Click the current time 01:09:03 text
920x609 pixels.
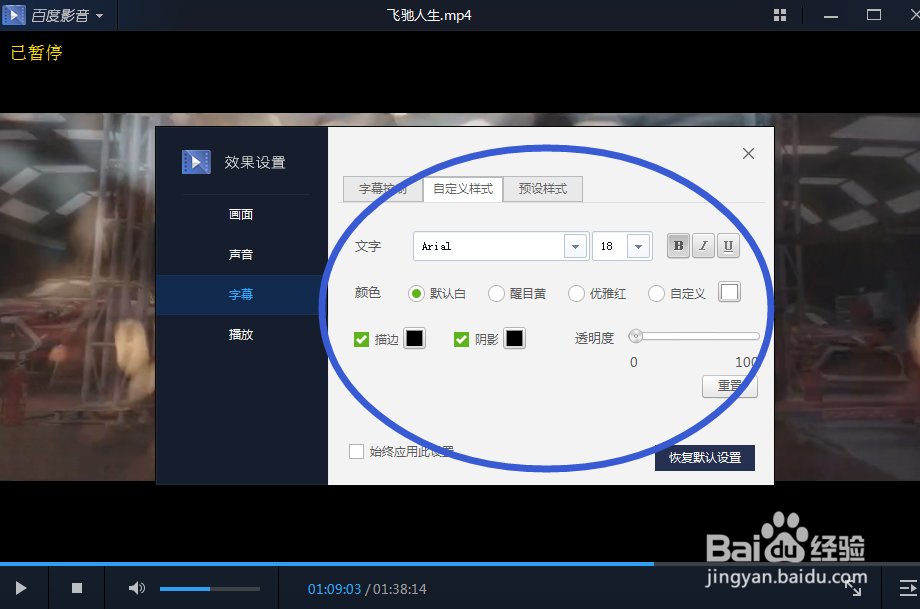tap(334, 589)
